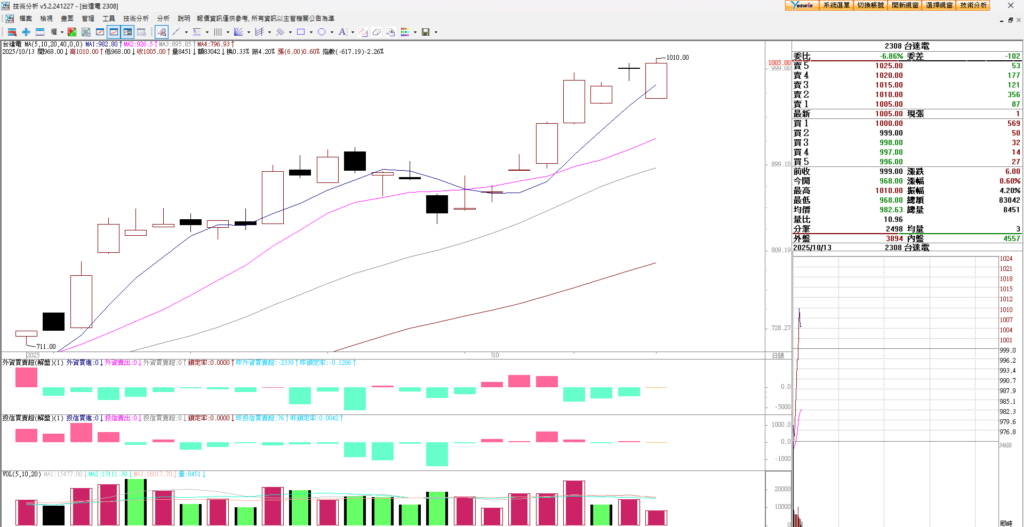Open the multicolor palette grid icon
Viewport: 1024px width, 527px height.
tap(405, 32)
